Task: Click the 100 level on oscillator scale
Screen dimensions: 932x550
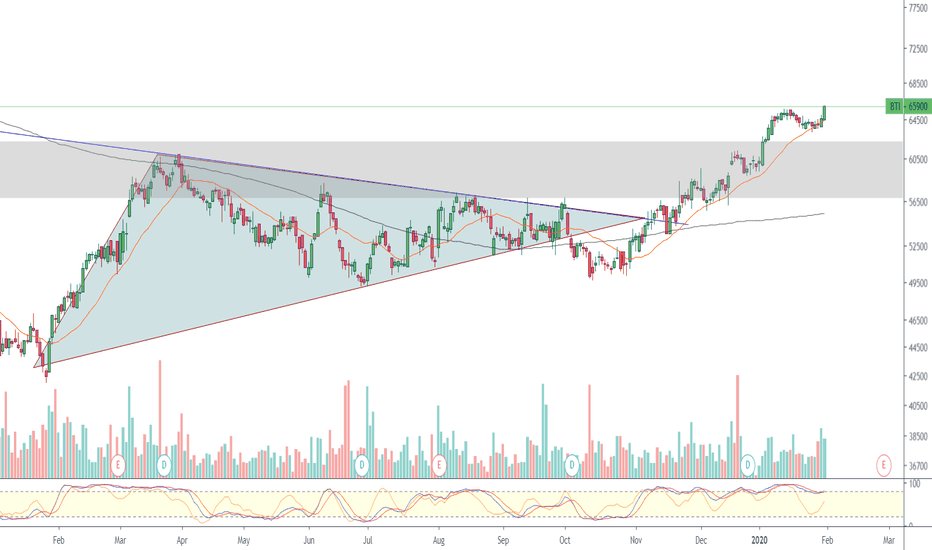Action: 915,485
